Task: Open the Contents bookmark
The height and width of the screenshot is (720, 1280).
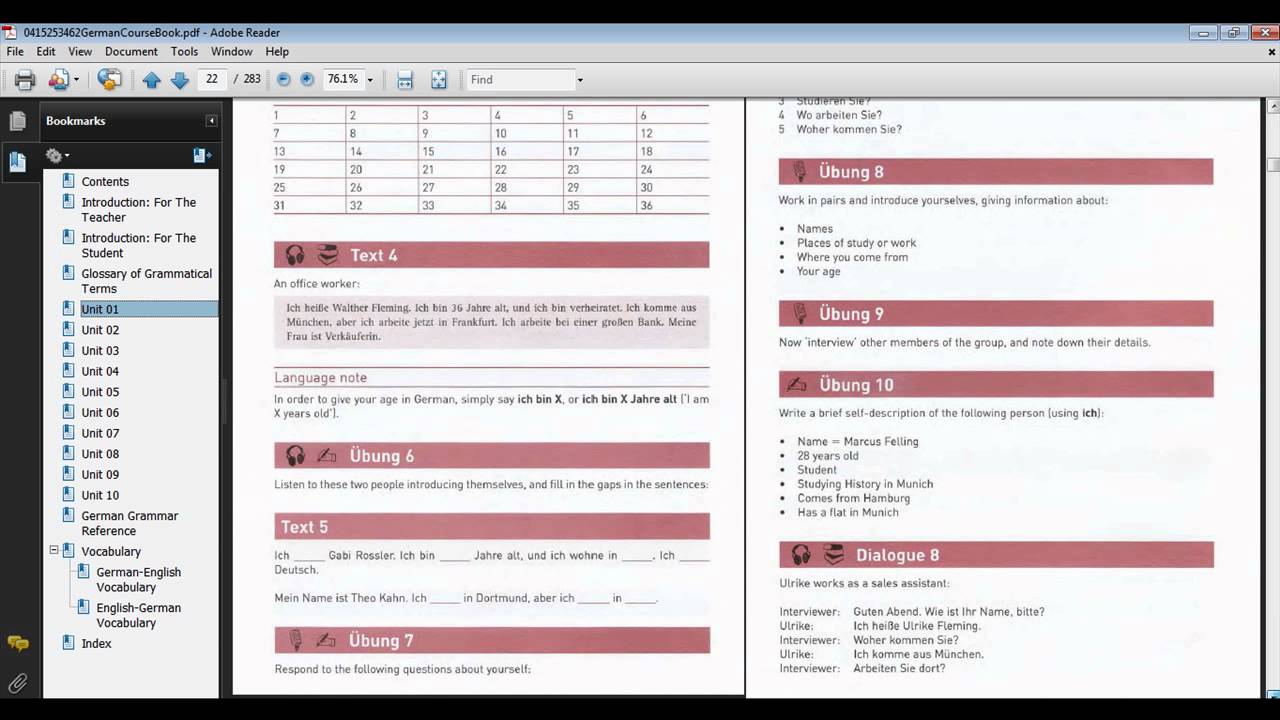Action: pos(105,182)
